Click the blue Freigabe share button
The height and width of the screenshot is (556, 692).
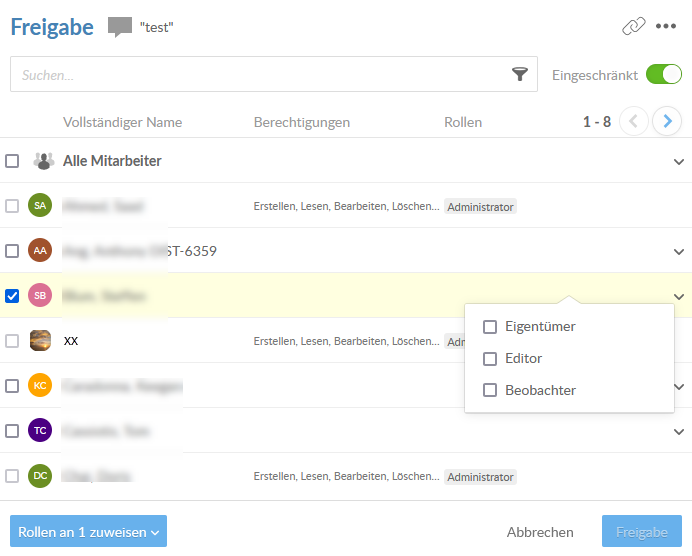coord(642,531)
